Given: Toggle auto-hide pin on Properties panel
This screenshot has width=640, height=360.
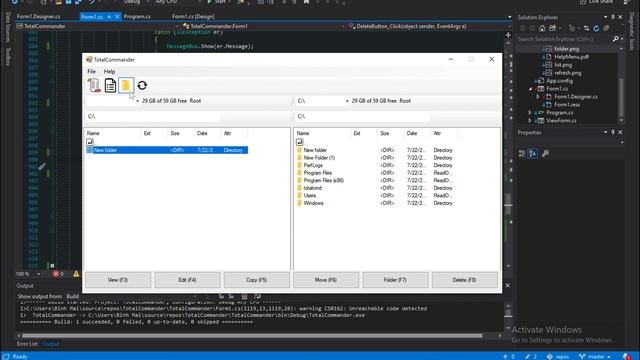Looking at the screenshot, I should [x=613, y=132].
